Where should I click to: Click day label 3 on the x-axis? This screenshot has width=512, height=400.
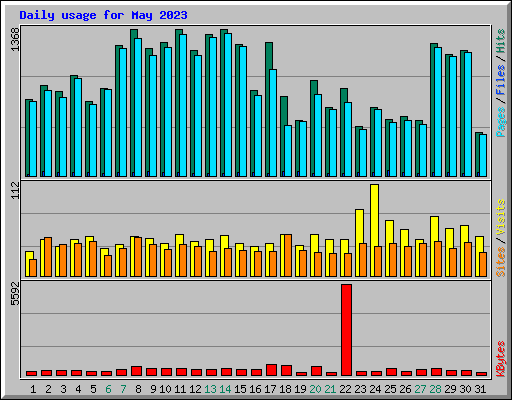point(63,389)
